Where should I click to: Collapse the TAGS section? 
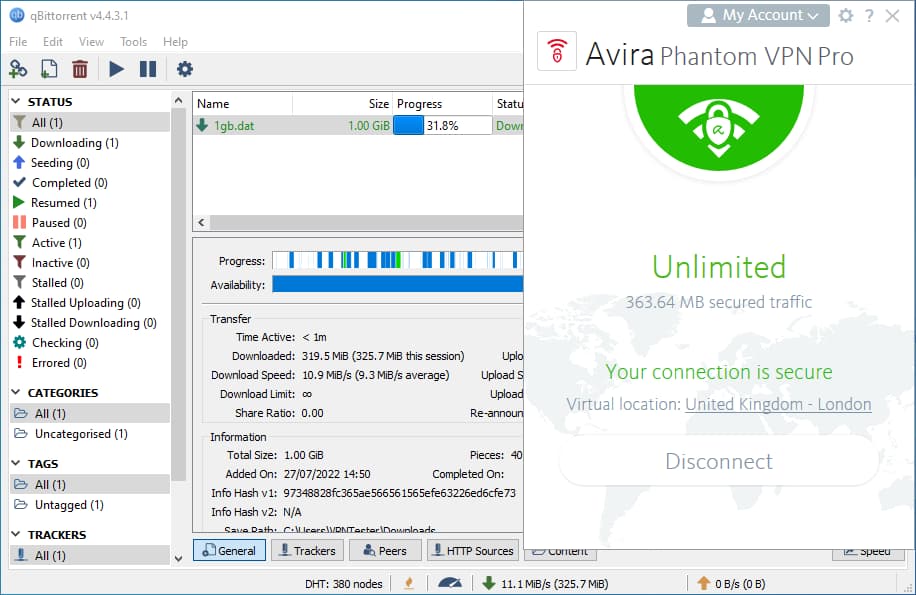coord(16,464)
